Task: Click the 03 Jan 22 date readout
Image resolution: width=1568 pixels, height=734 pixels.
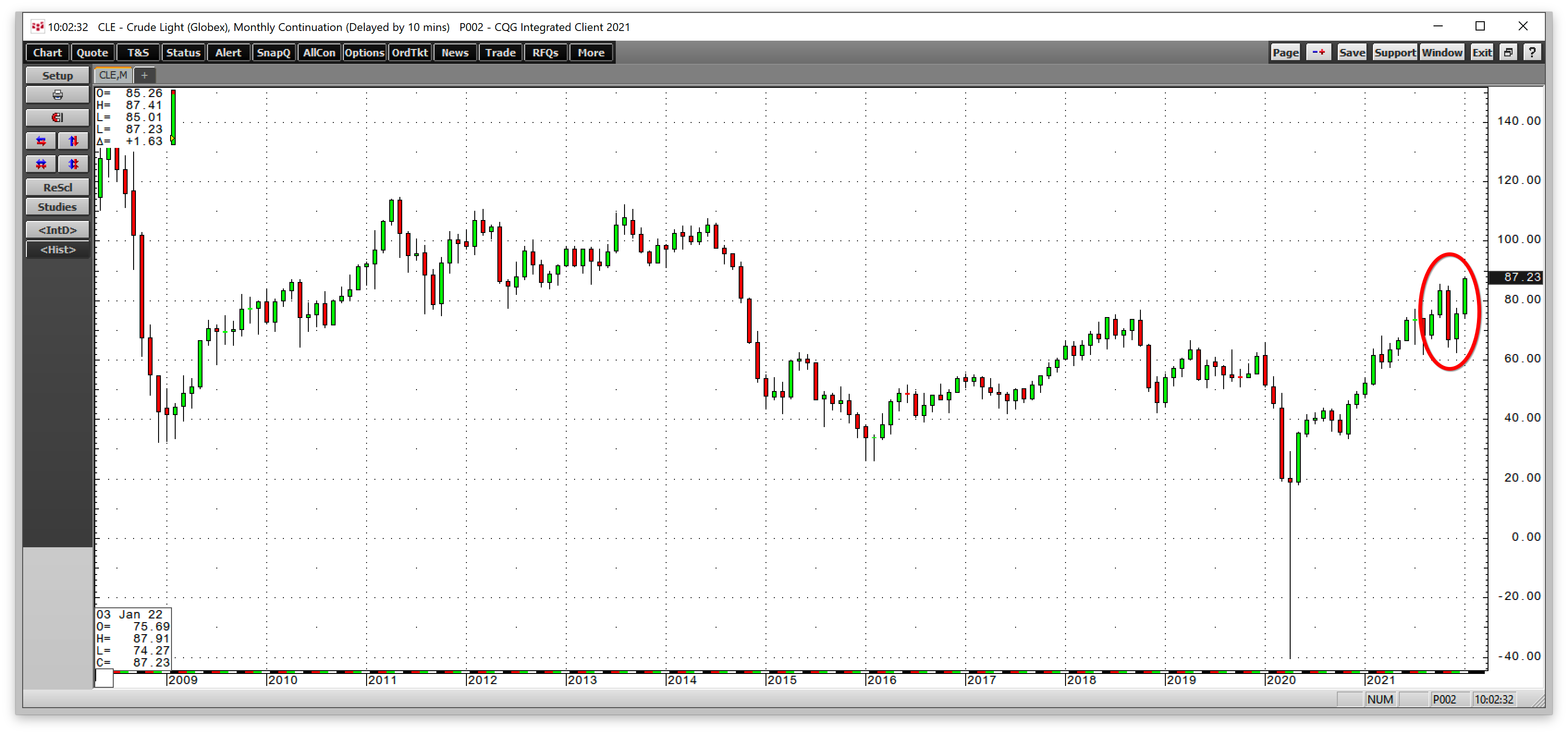Action: (129, 615)
